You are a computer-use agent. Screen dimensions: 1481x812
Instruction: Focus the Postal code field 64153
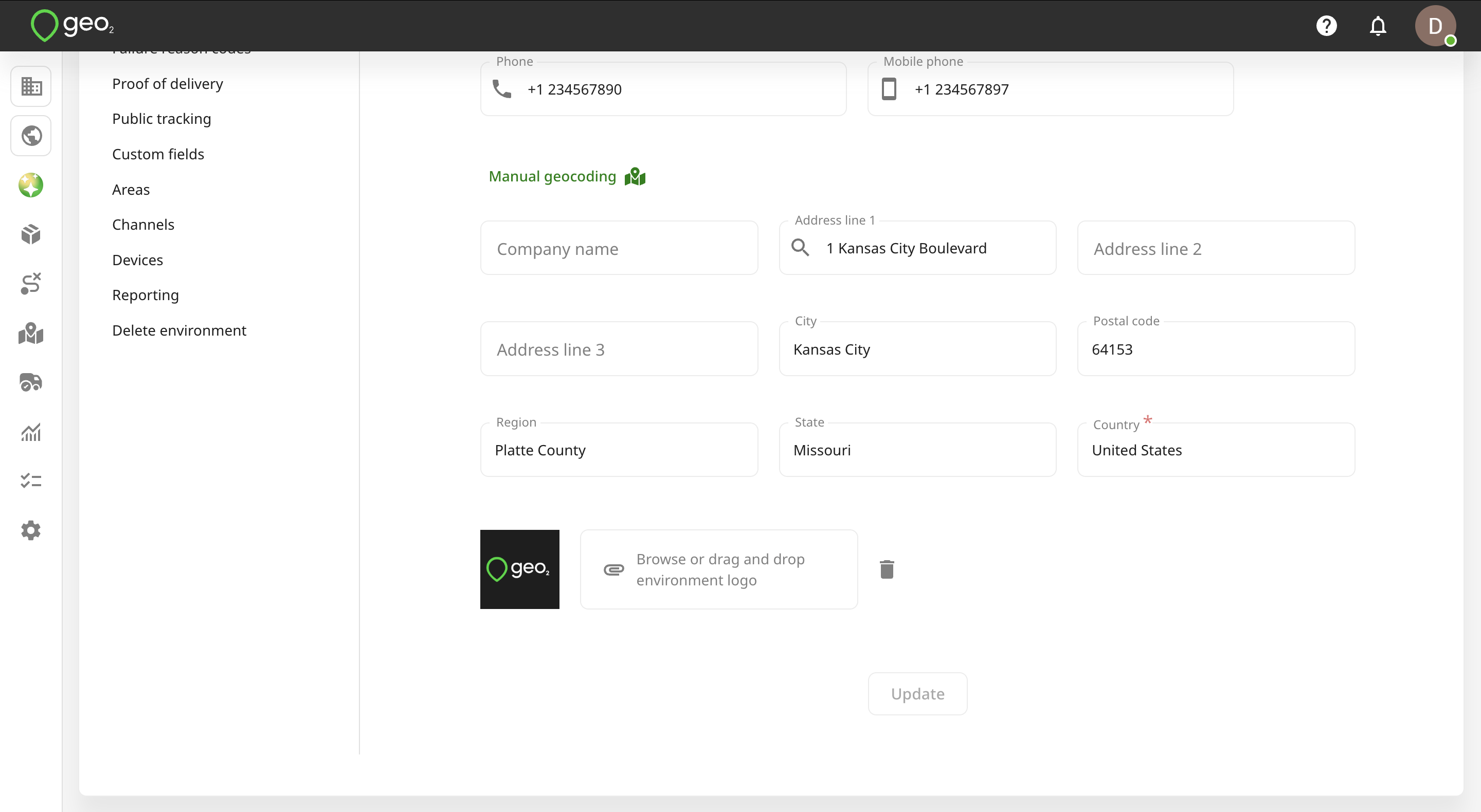point(1216,349)
